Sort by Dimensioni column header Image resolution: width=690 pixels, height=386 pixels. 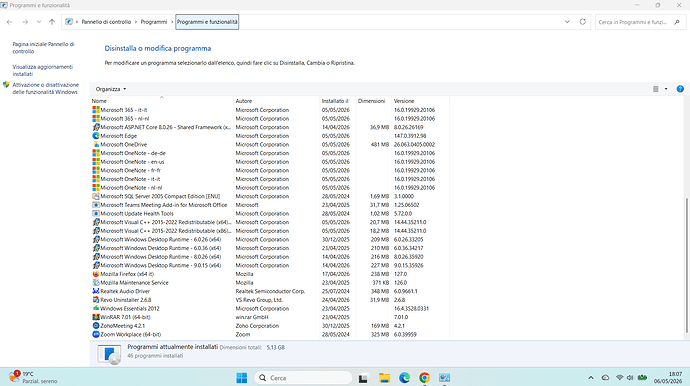pyautogui.click(x=374, y=101)
